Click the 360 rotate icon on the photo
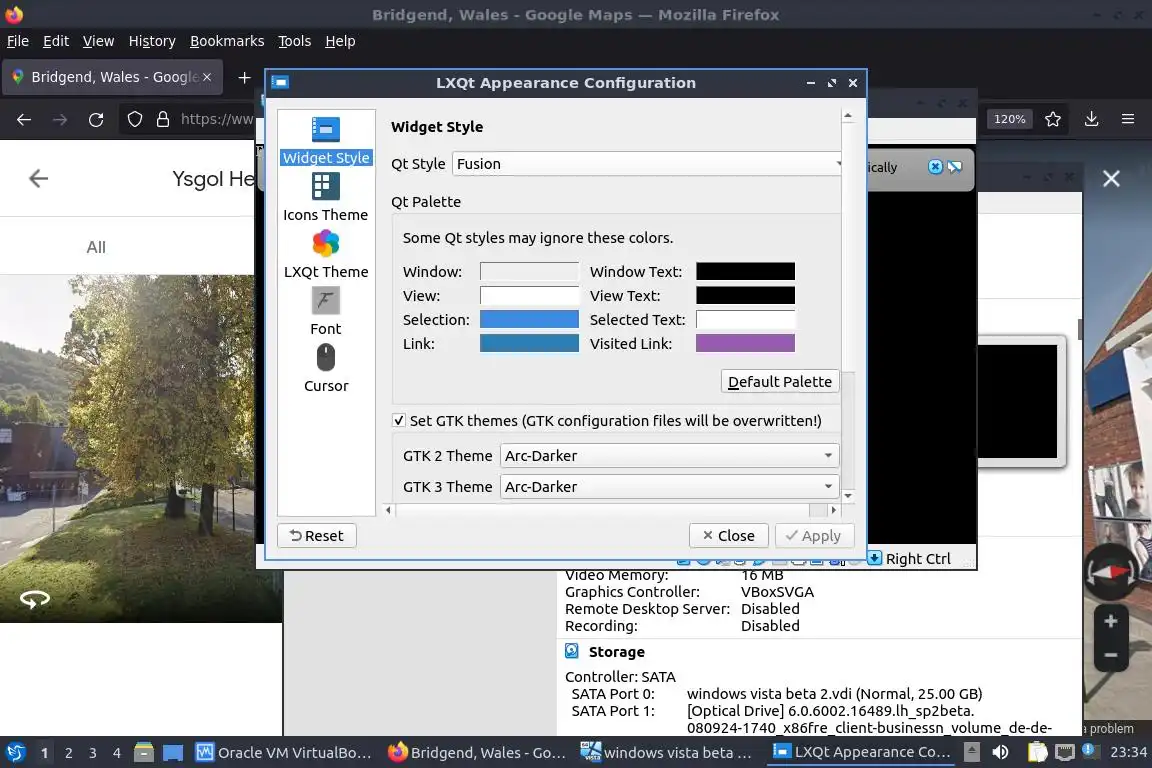The width and height of the screenshot is (1152, 768). tap(35, 600)
